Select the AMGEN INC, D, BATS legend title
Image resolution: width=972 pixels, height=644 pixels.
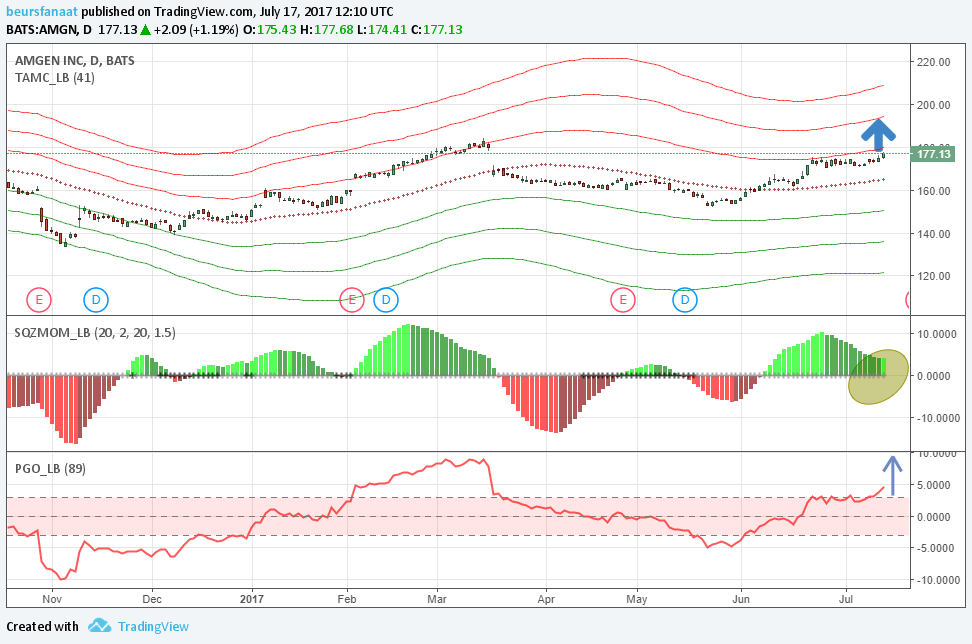coord(74,60)
